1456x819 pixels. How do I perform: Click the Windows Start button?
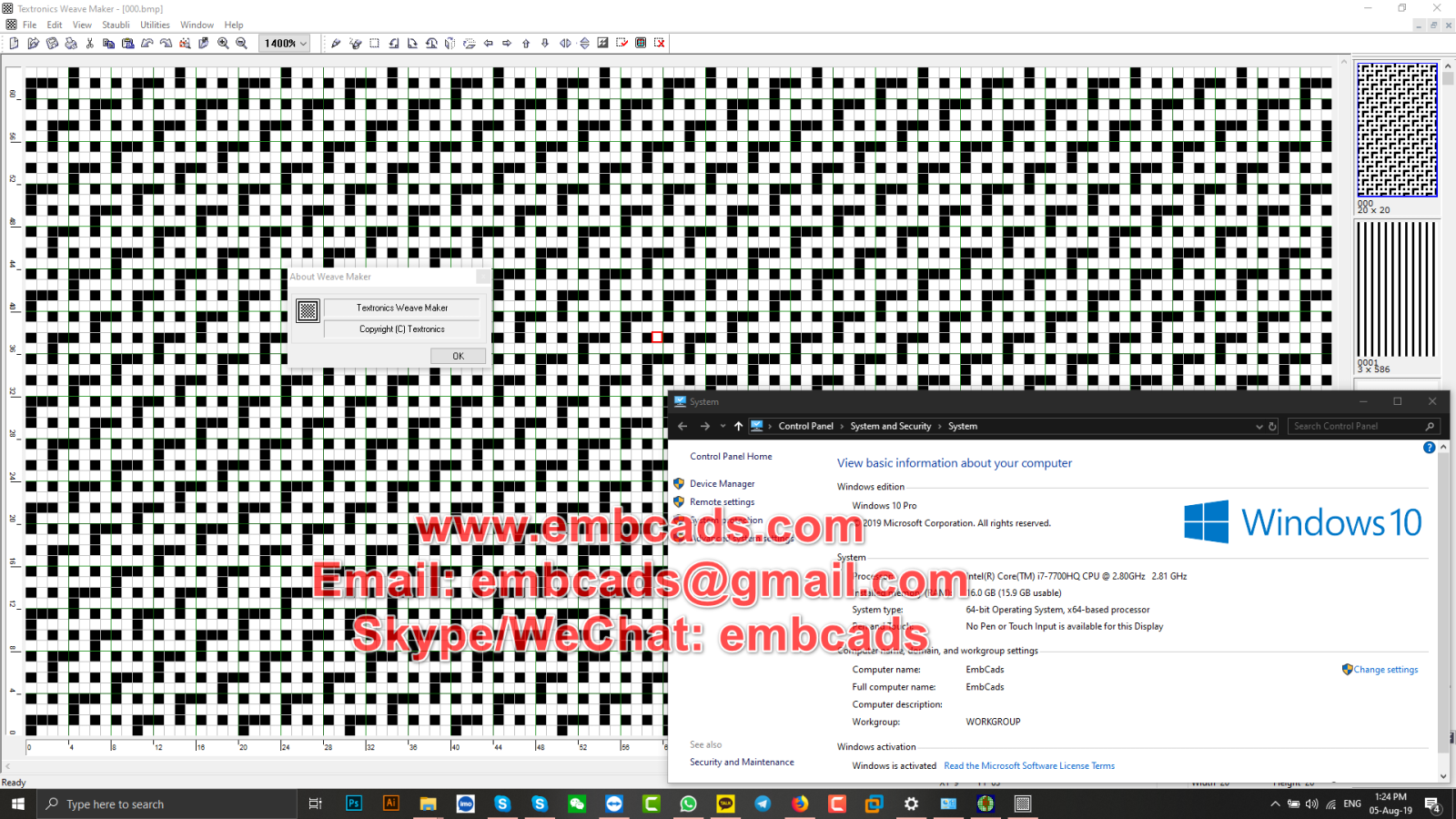17,804
